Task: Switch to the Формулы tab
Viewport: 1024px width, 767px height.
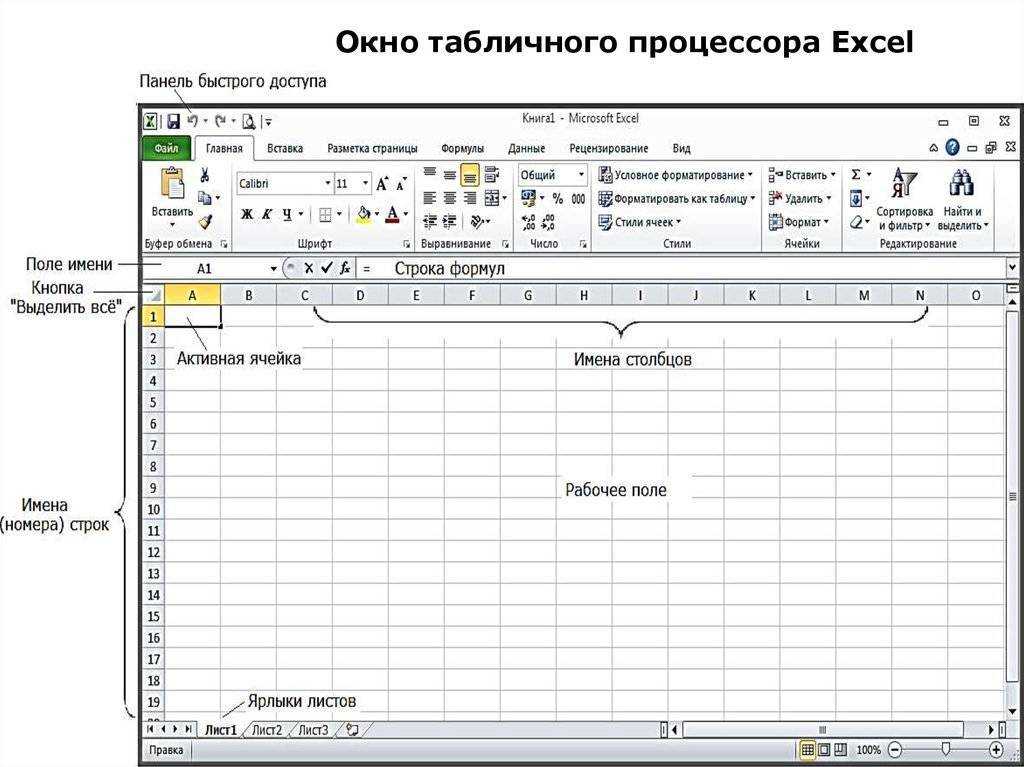Action: (x=462, y=148)
